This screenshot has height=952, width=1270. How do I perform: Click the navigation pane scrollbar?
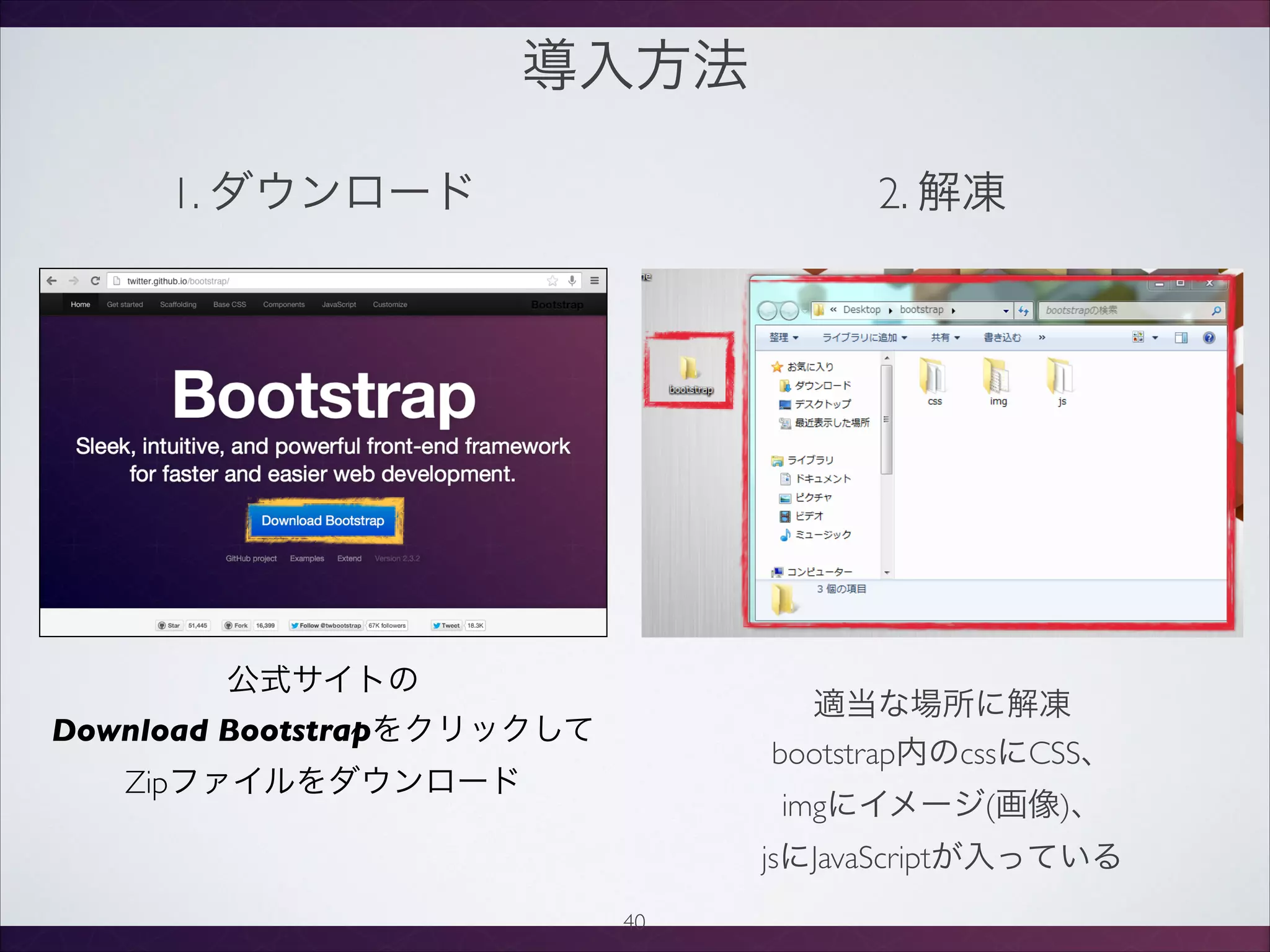887,420
